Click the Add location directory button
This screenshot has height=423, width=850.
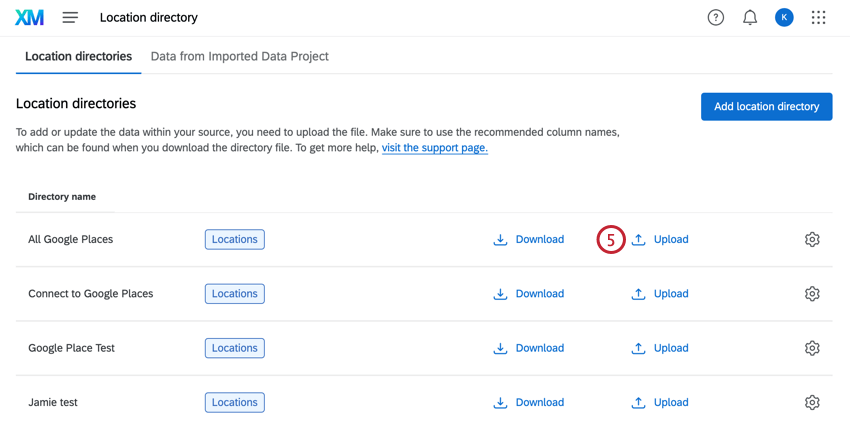(767, 106)
